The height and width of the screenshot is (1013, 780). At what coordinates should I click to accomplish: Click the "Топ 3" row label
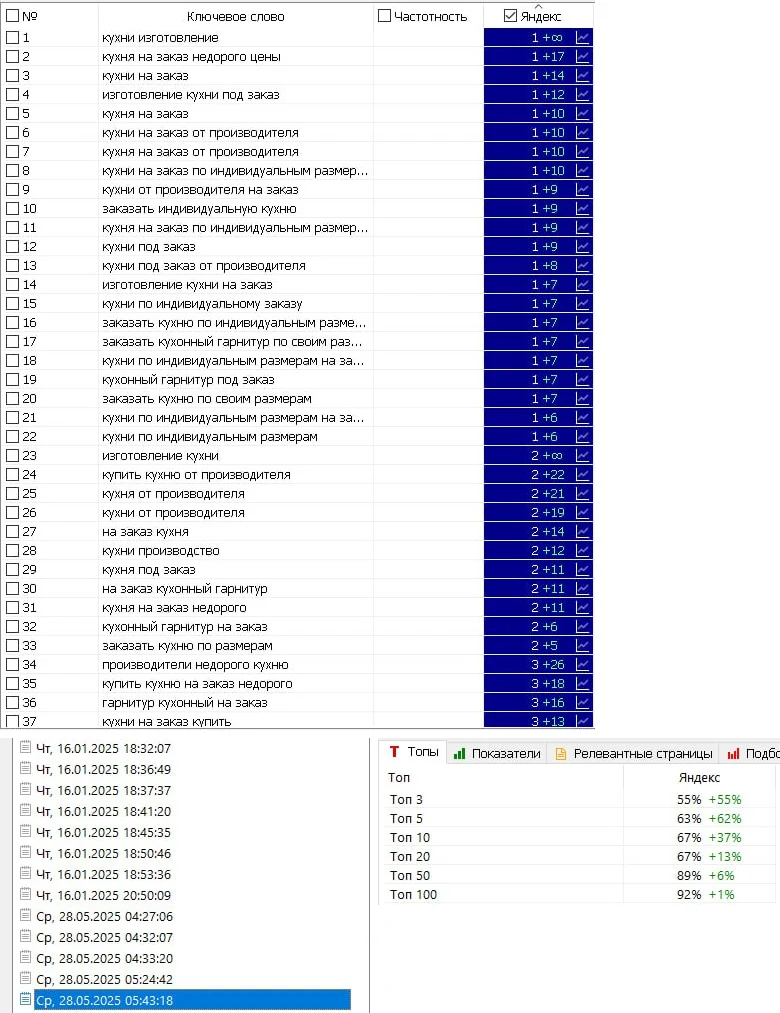click(406, 800)
